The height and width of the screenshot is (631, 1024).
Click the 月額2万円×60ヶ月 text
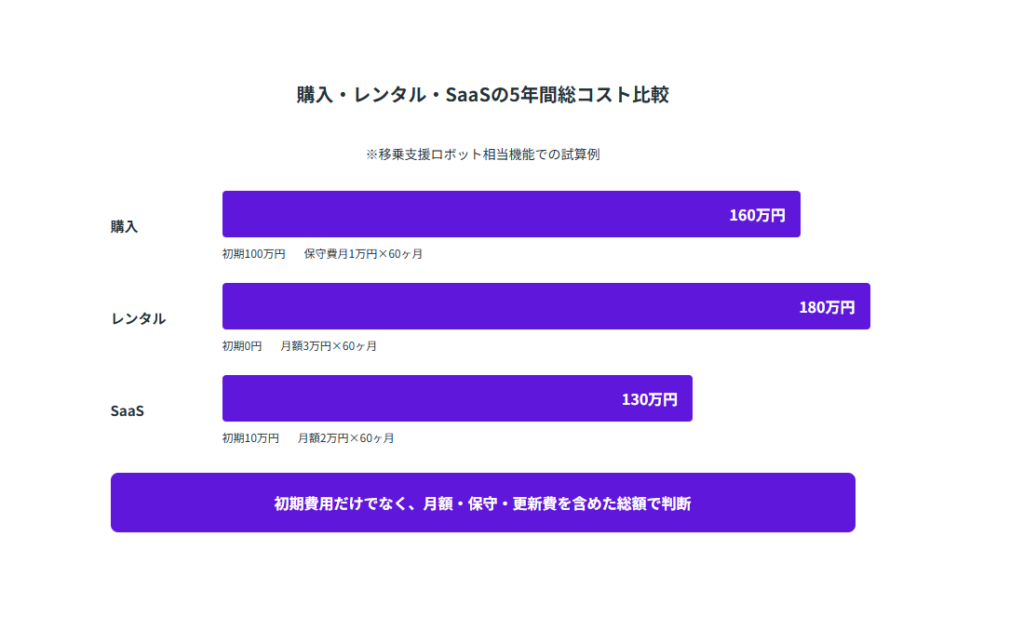click(x=345, y=438)
